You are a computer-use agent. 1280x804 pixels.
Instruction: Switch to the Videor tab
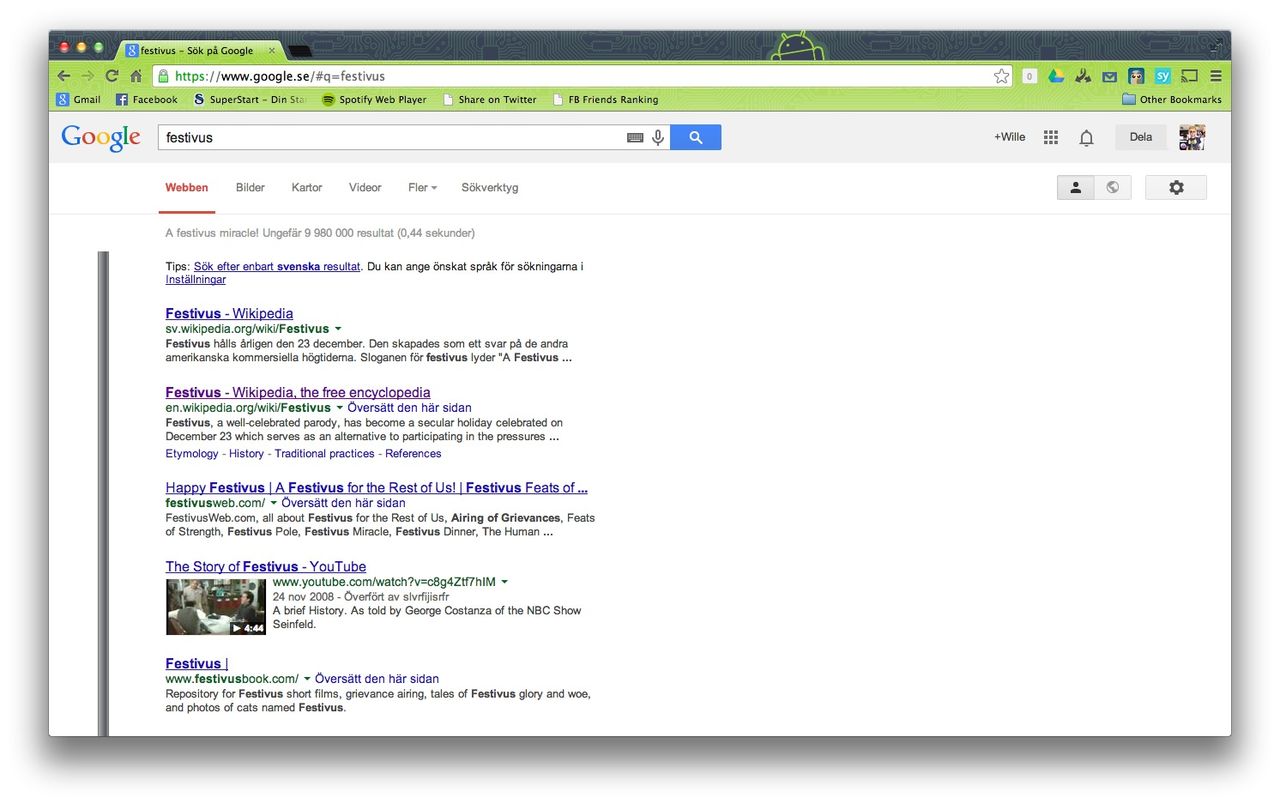point(365,188)
